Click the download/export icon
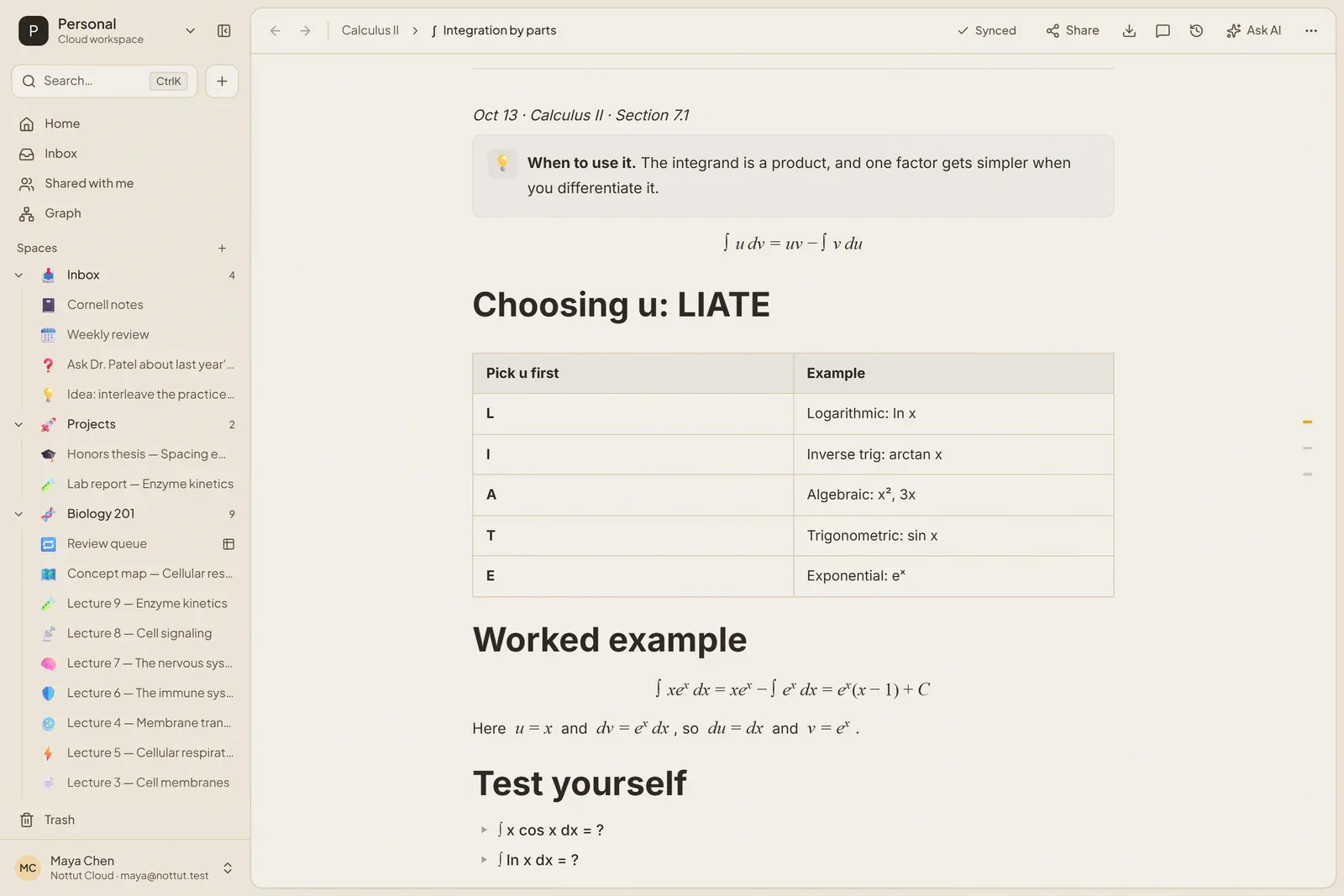 (1129, 31)
